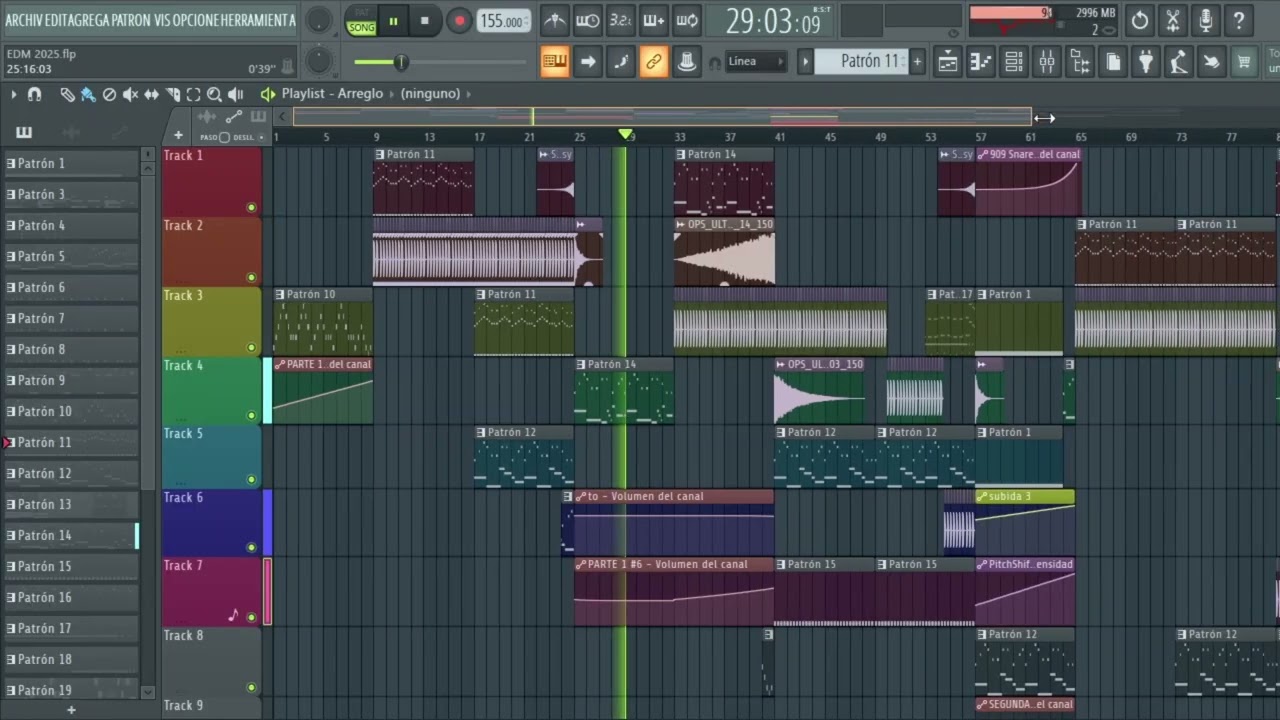Click the red record button

[459, 20]
